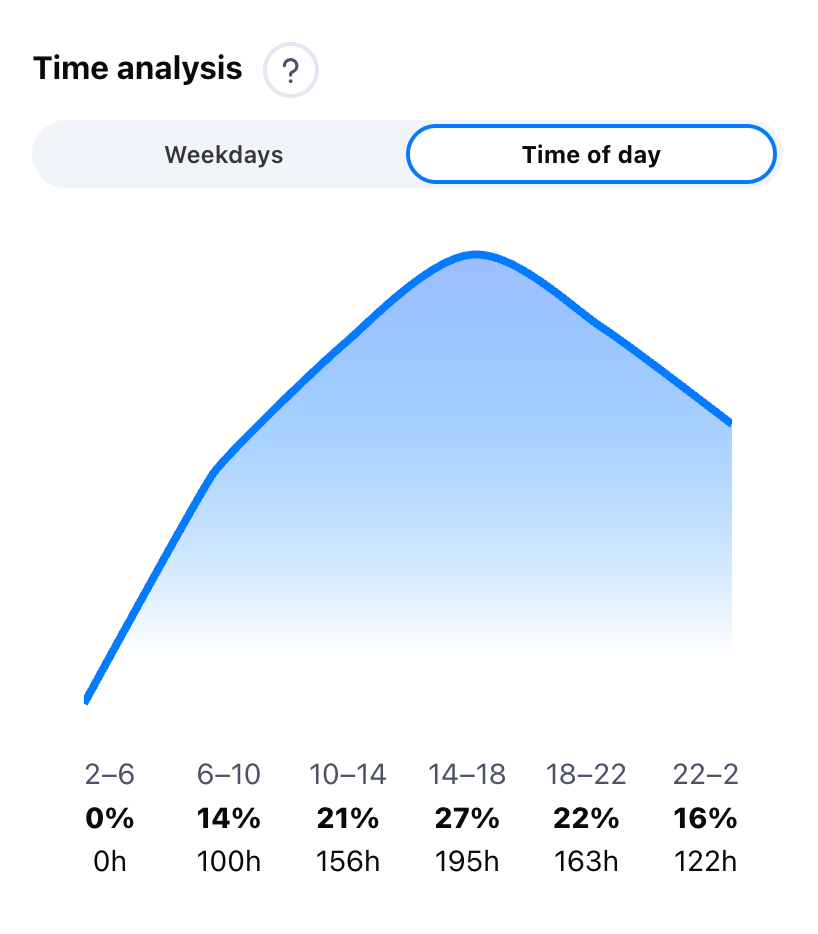This screenshot has height=934, width=818.
Task: Click the 195h hours value
Action: [x=466, y=861]
